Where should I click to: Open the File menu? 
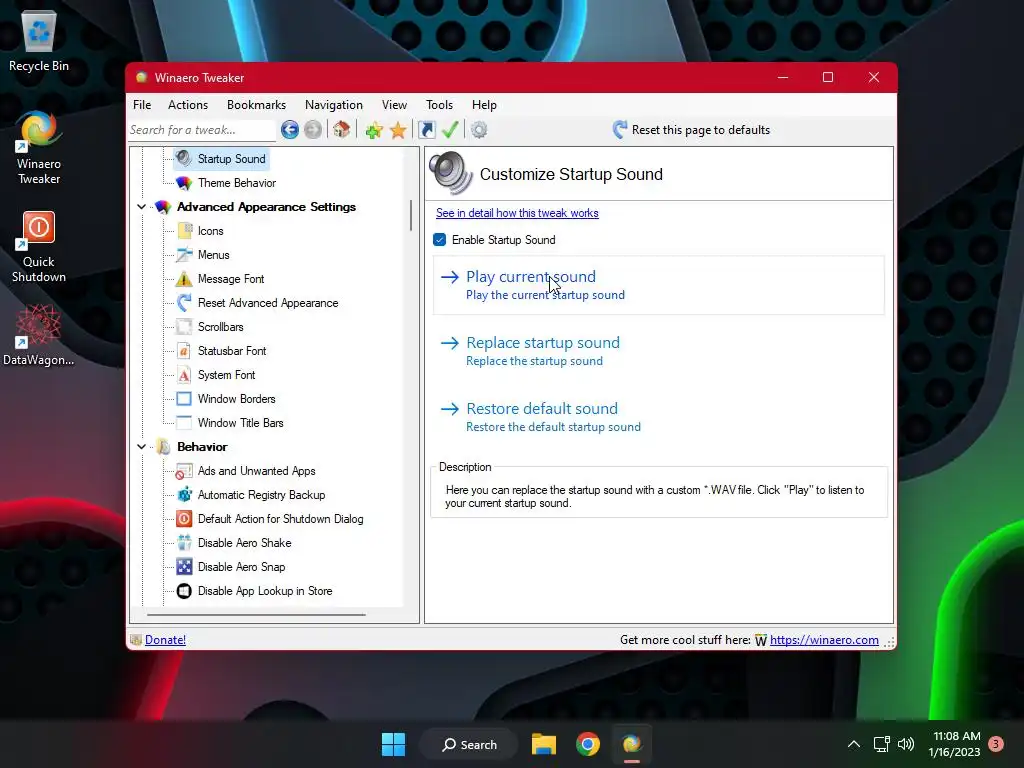click(142, 104)
